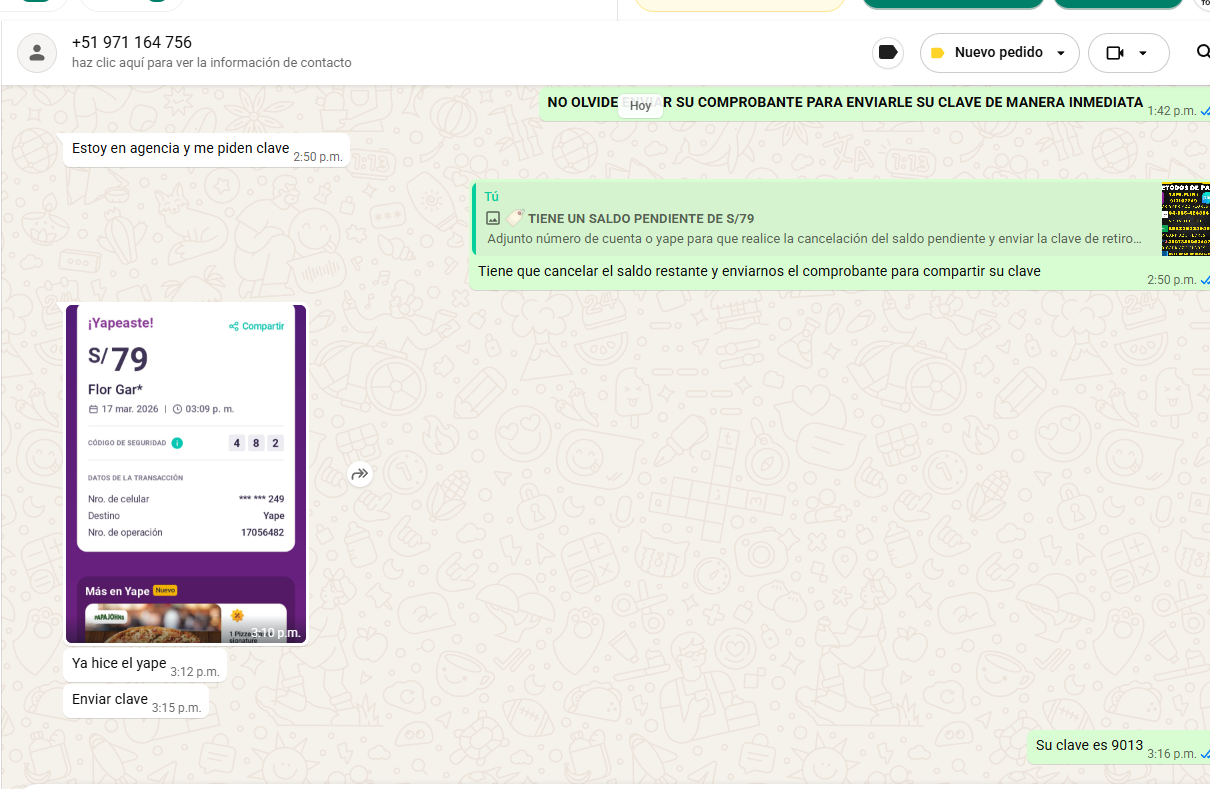
Task: Click the 'Ya hice el yape' message
Action: point(119,663)
